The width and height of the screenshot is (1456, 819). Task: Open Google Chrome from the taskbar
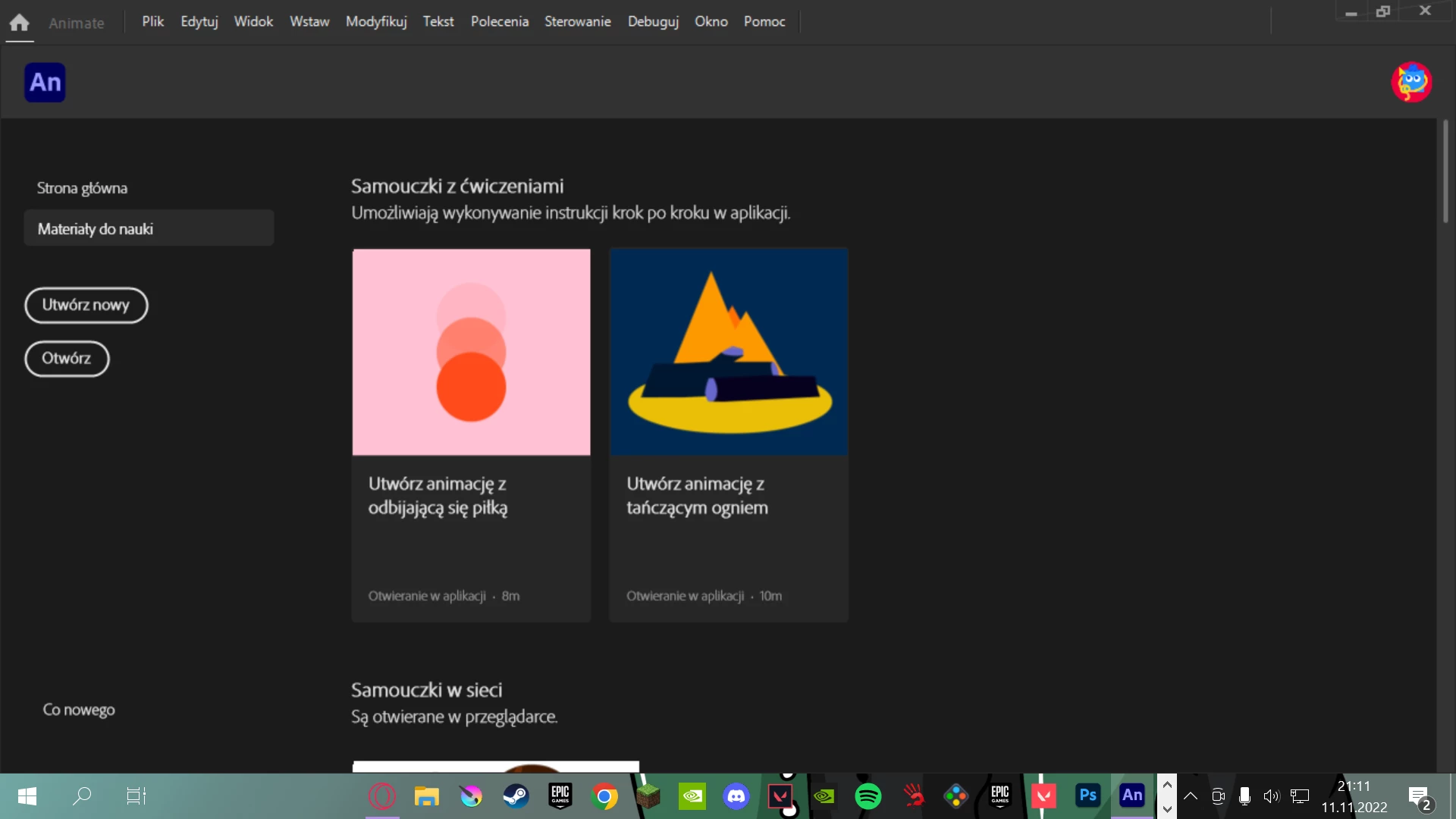(x=604, y=796)
